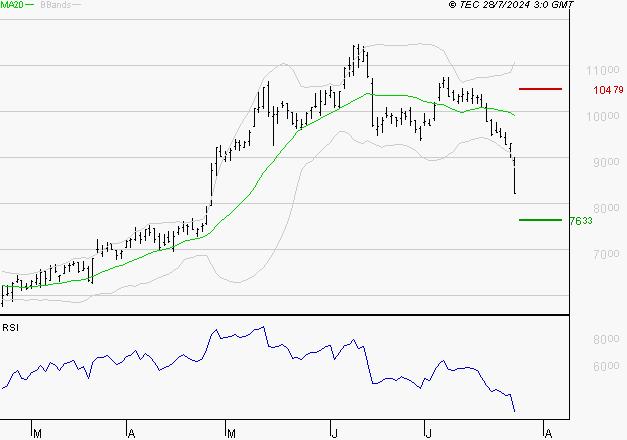Screen dimensions: 627x440
Task: Click the RSI 6000 axis label
Action: click(x=606, y=366)
